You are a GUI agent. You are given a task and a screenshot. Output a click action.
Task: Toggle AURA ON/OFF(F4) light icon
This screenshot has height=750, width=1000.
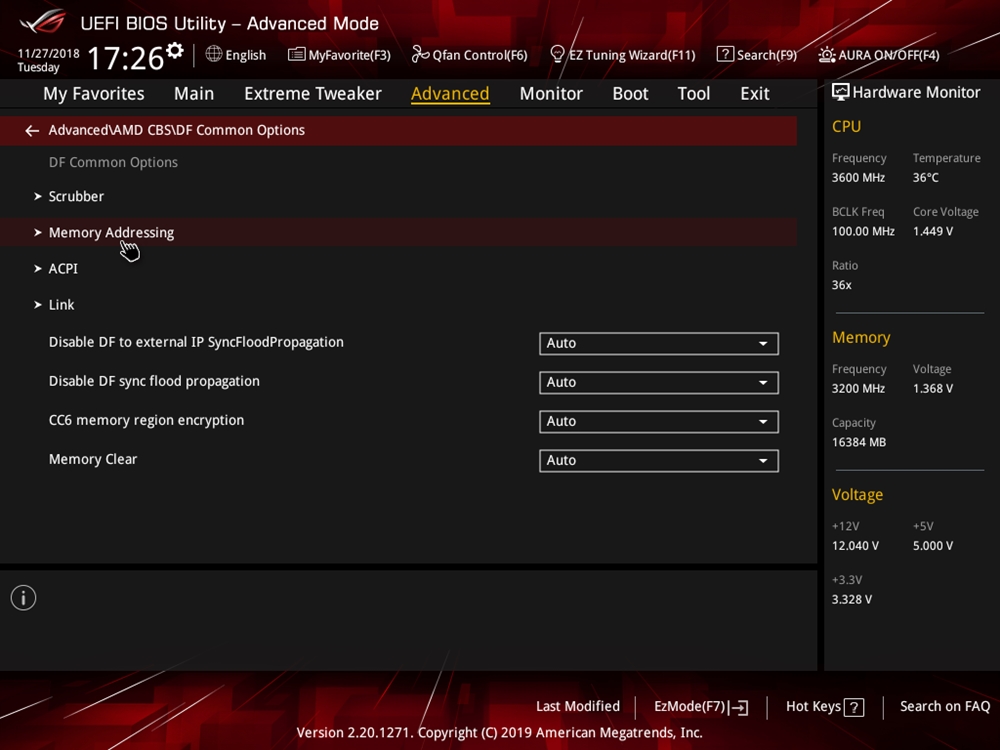[x=827, y=55]
